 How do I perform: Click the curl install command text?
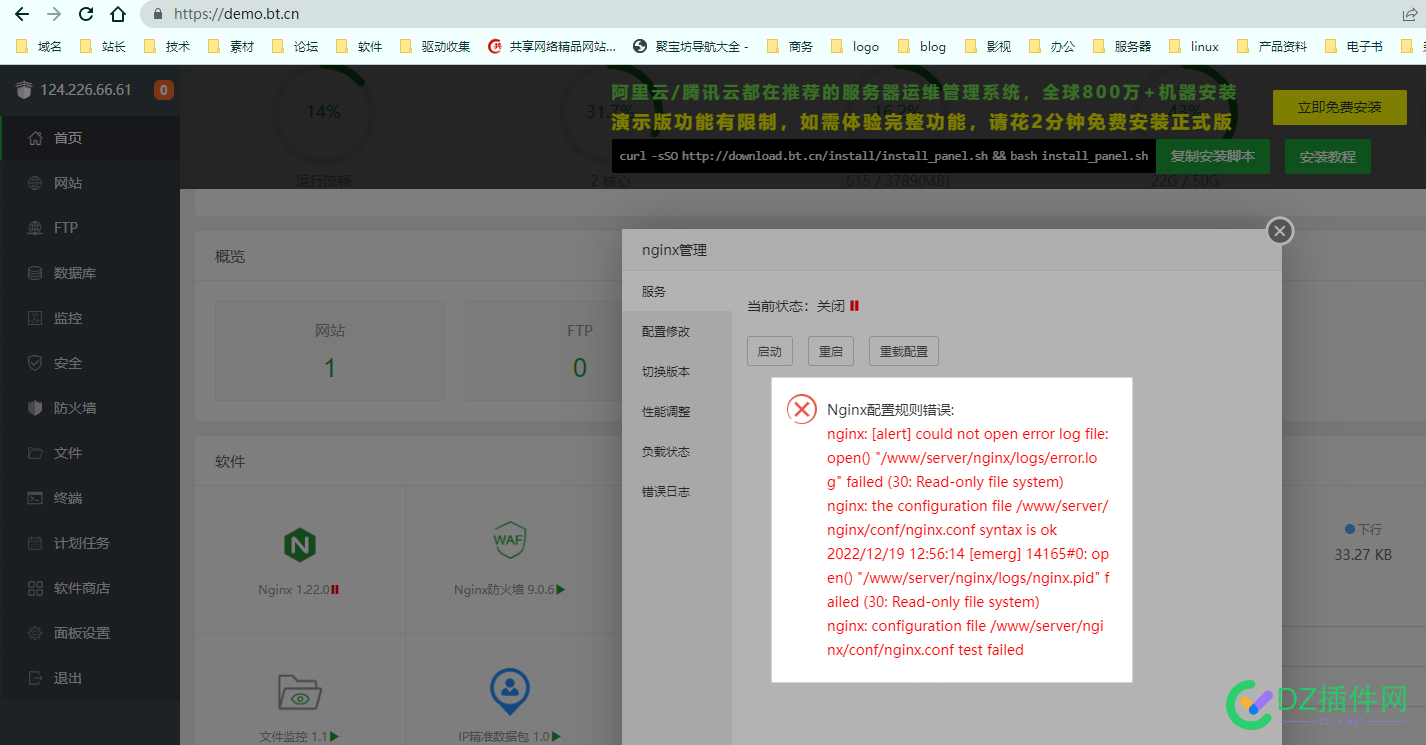tap(884, 156)
